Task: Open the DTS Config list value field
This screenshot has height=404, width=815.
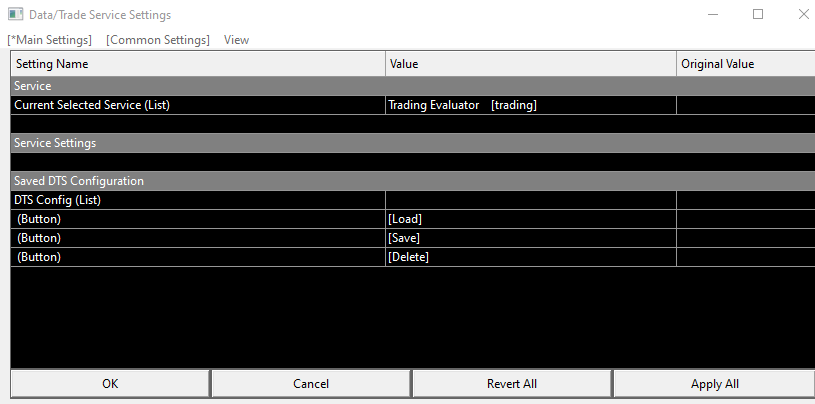Action: click(530, 200)
